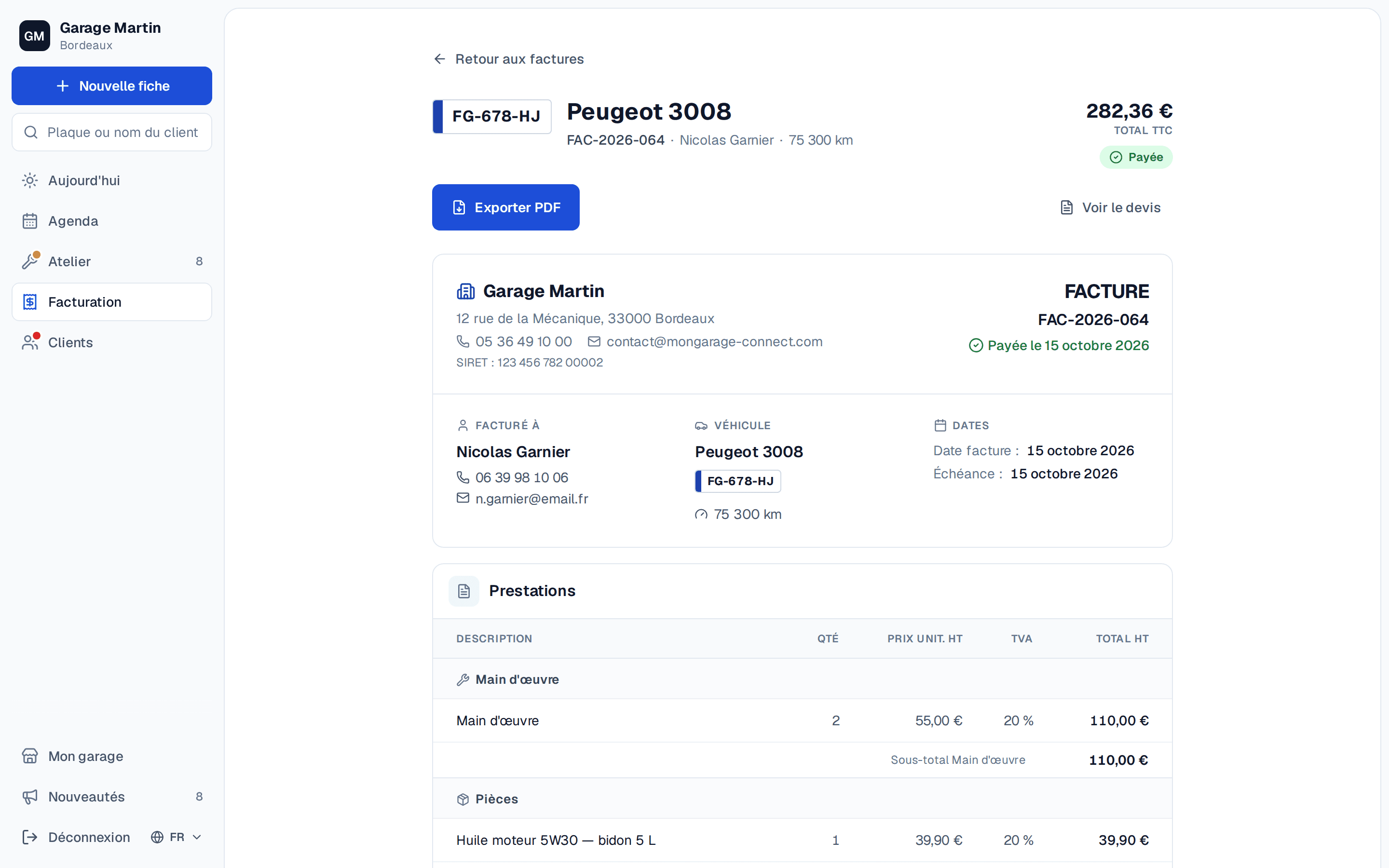The height and width of the screenshot is (868, 1389).
Task: Click the Clients people icon
Action: click(x=30, y=342)
